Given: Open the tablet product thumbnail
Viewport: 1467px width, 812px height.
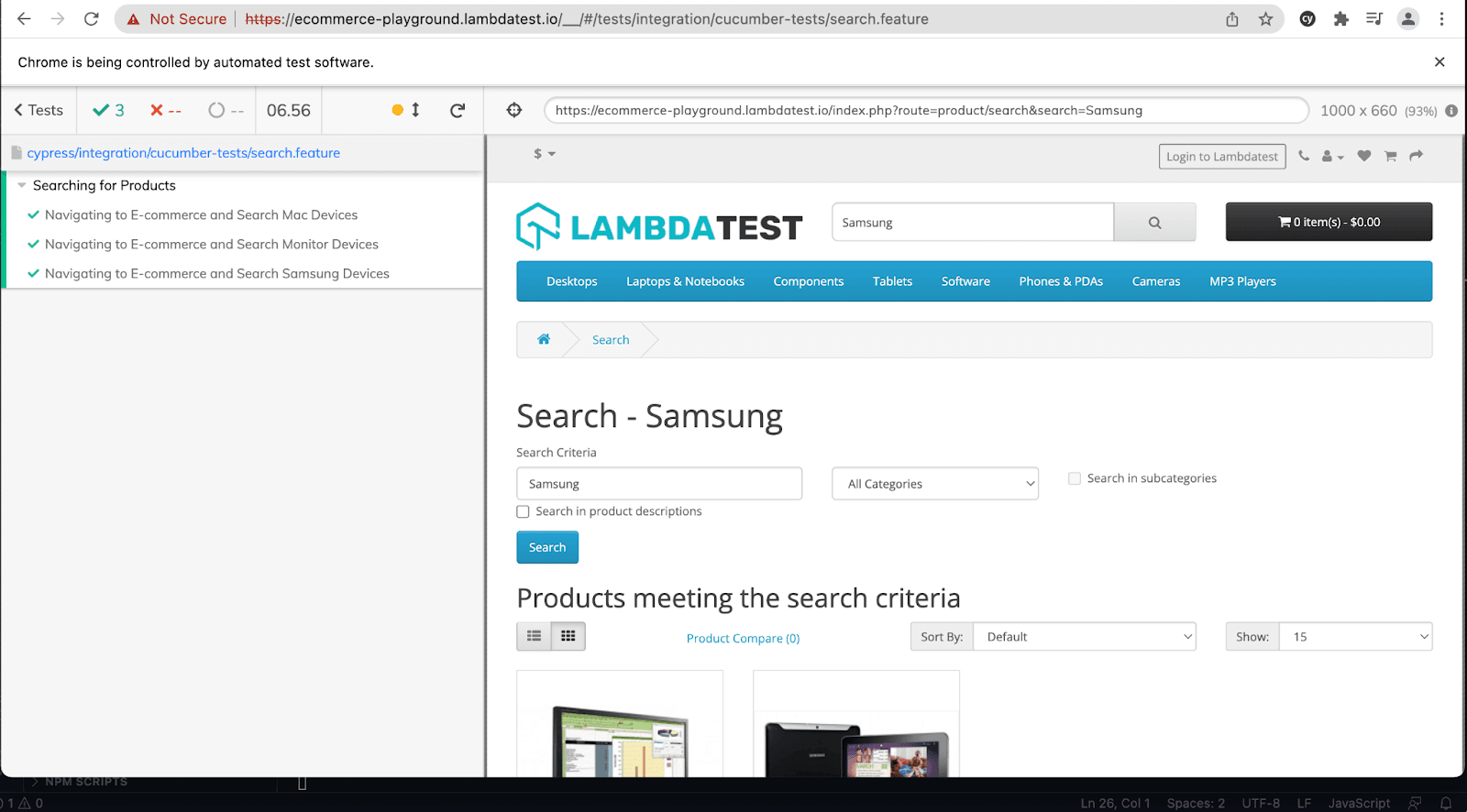Looking at the screenshot, I should 856,724.
